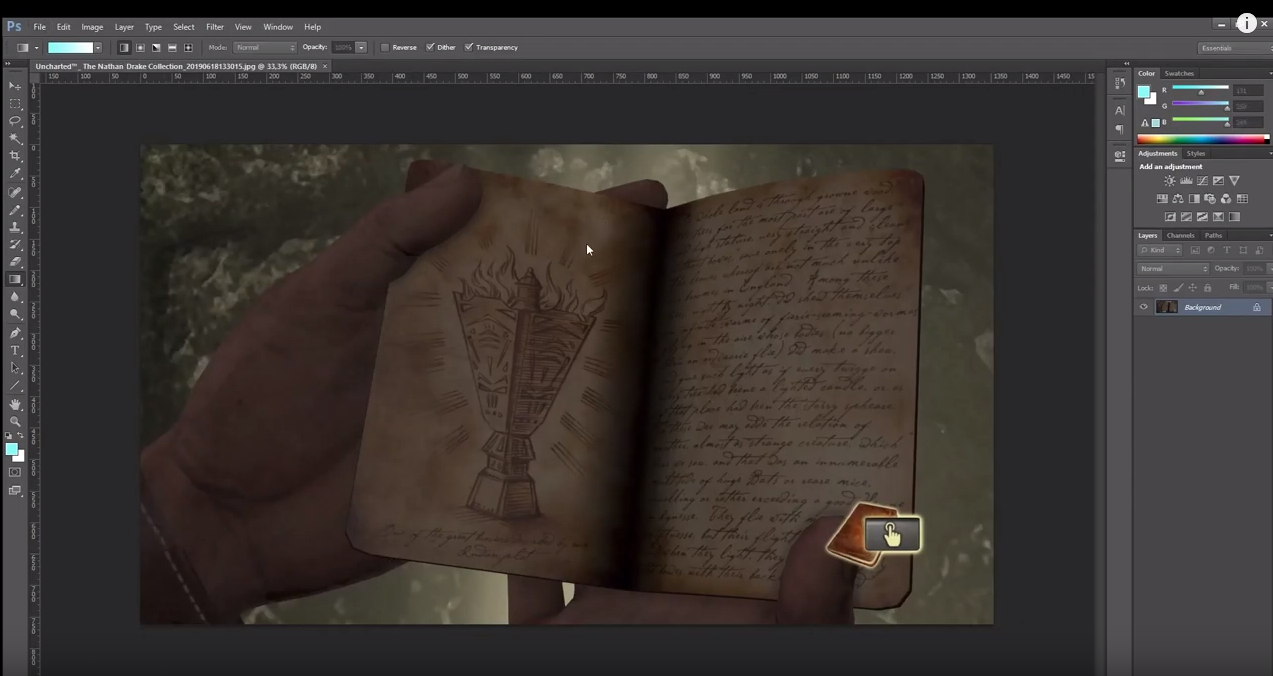Click the R channel slider
Viewport: 1273px width, 676px height.
(1200, 89)
